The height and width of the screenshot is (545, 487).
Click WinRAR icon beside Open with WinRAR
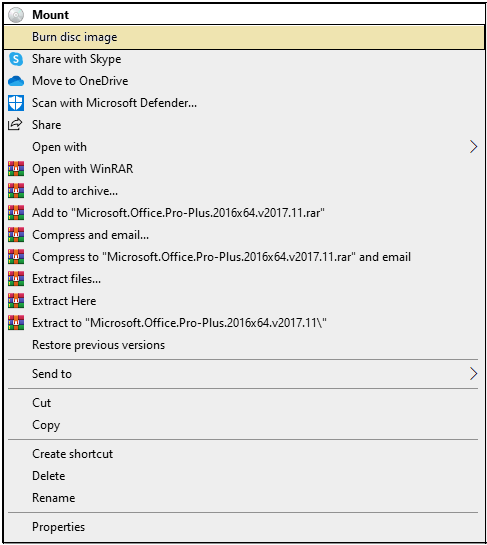[16, 169]
